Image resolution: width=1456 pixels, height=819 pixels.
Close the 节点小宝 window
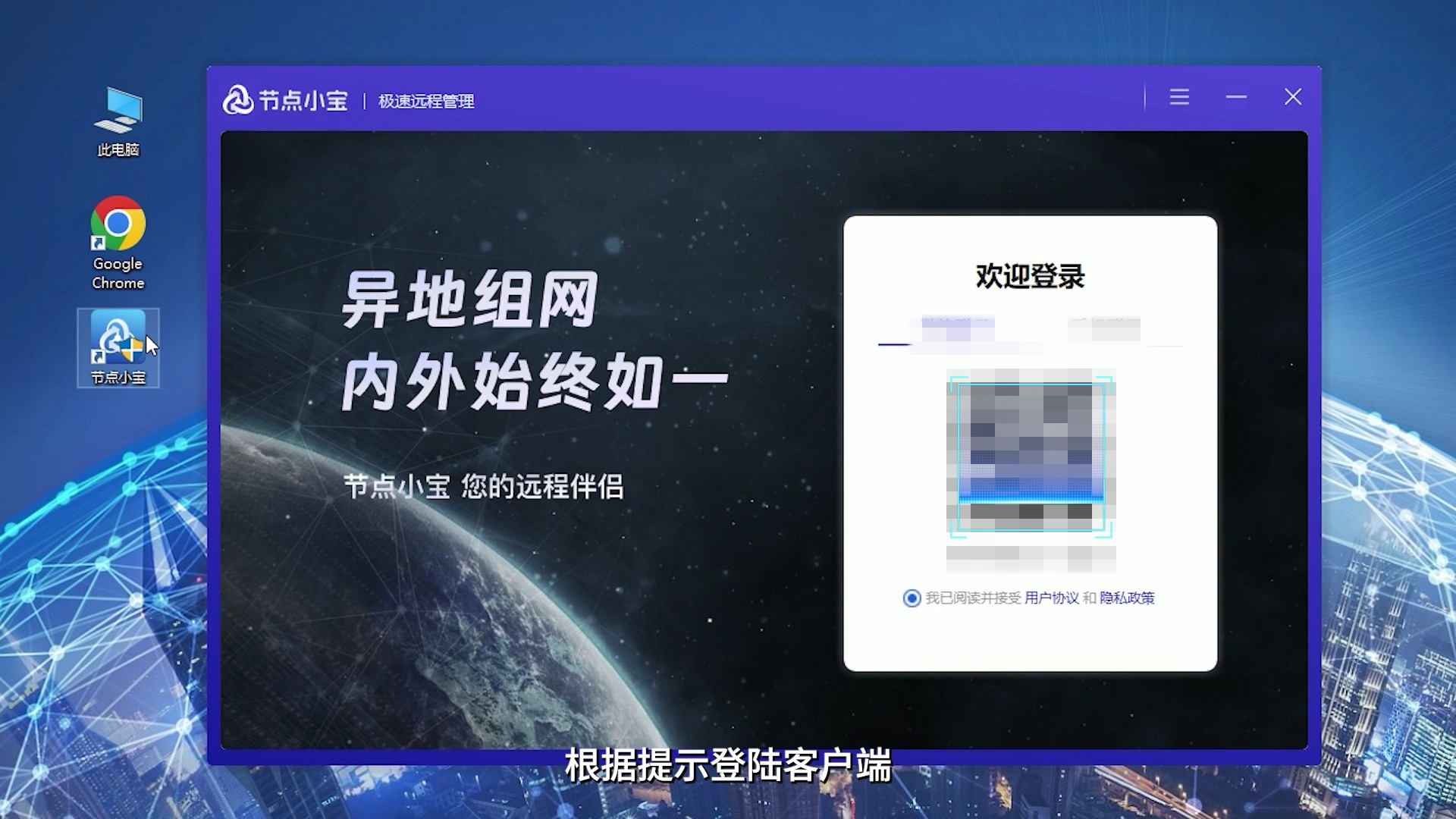coord(1293,97)
